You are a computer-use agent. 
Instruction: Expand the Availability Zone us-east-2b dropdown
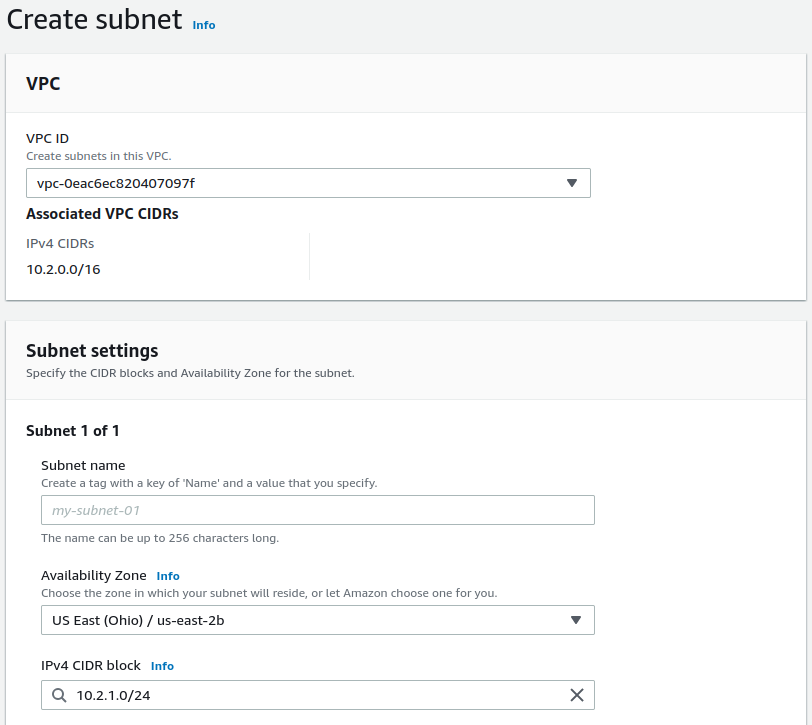point(318,620)
